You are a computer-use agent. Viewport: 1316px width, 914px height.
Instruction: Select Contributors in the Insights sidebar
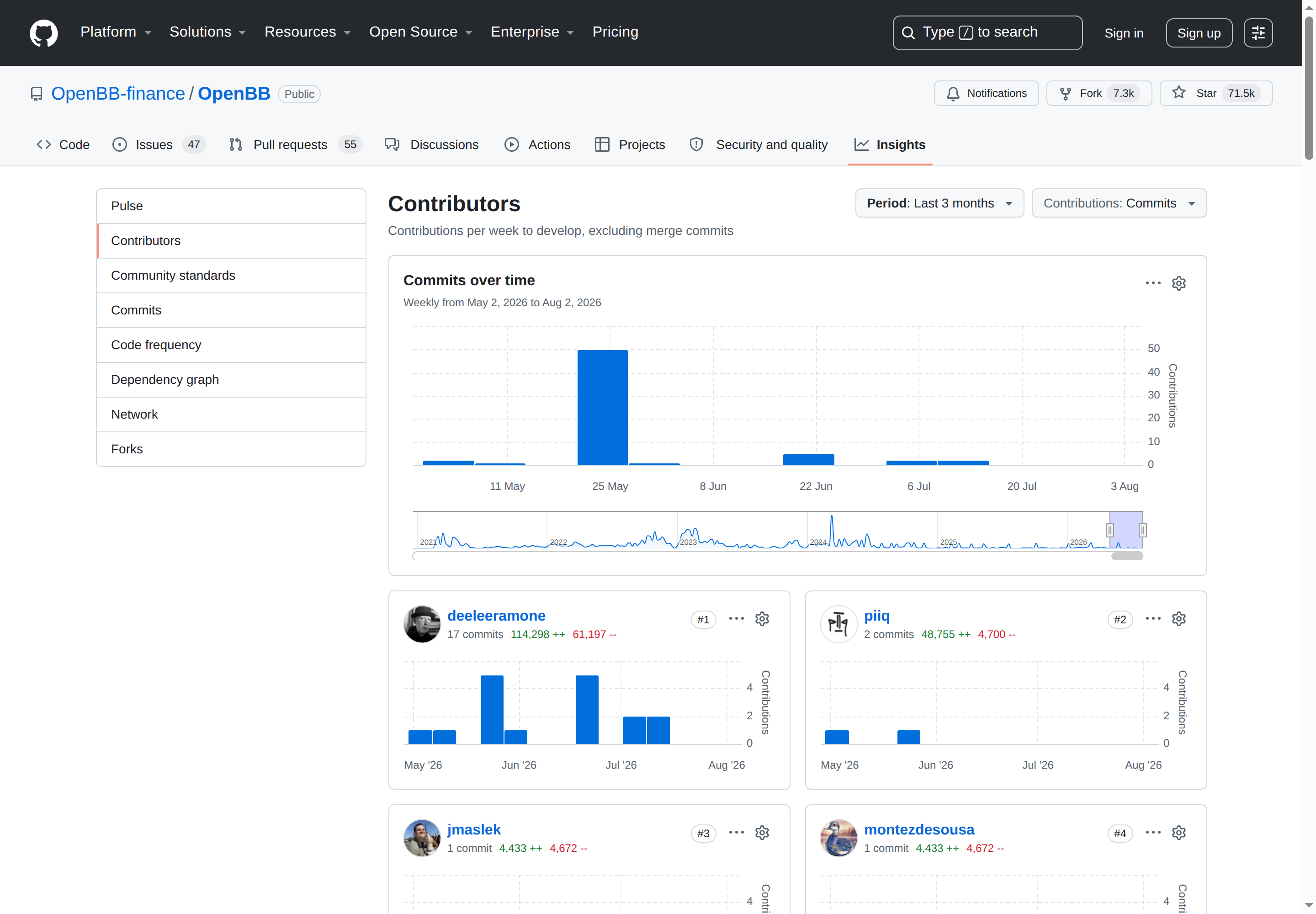point(231,241)
